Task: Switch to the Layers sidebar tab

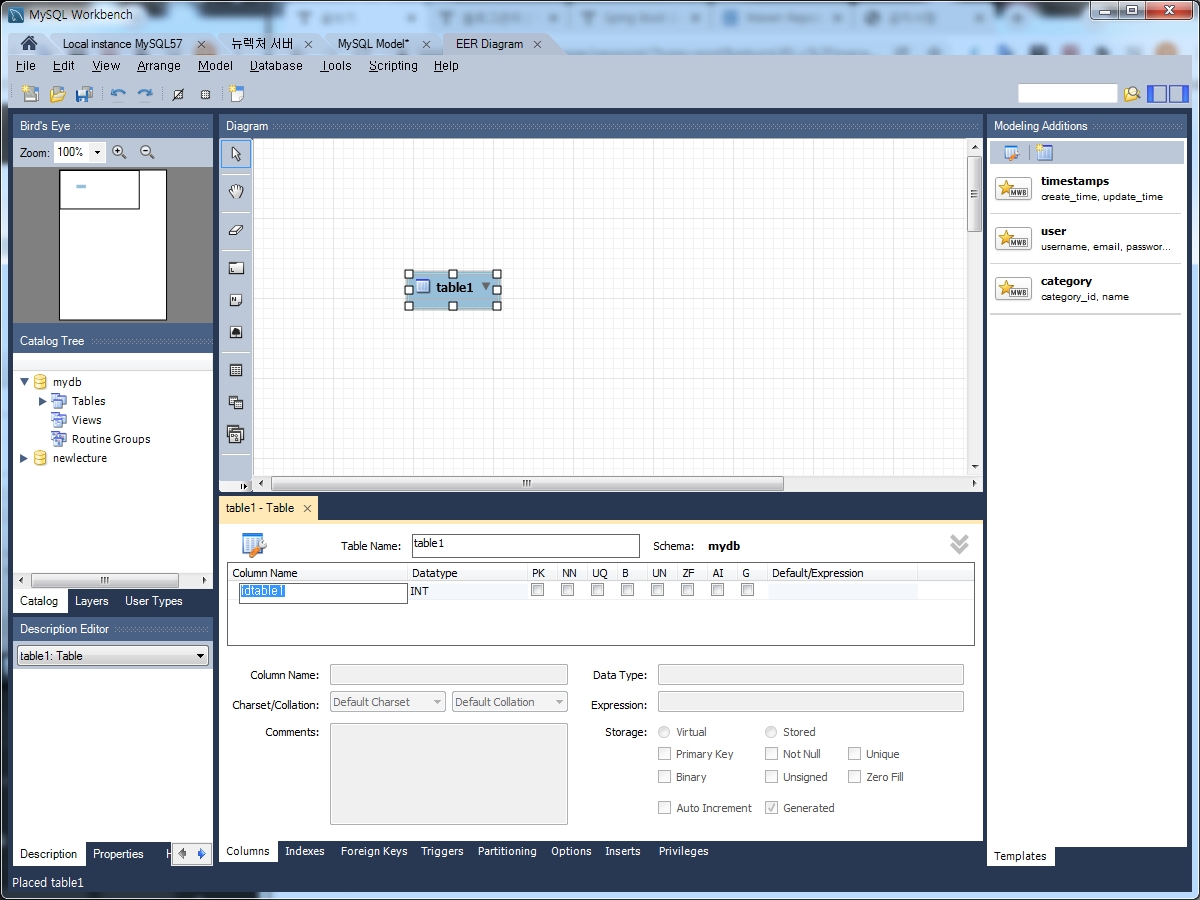Action: [x=91, y=601]
